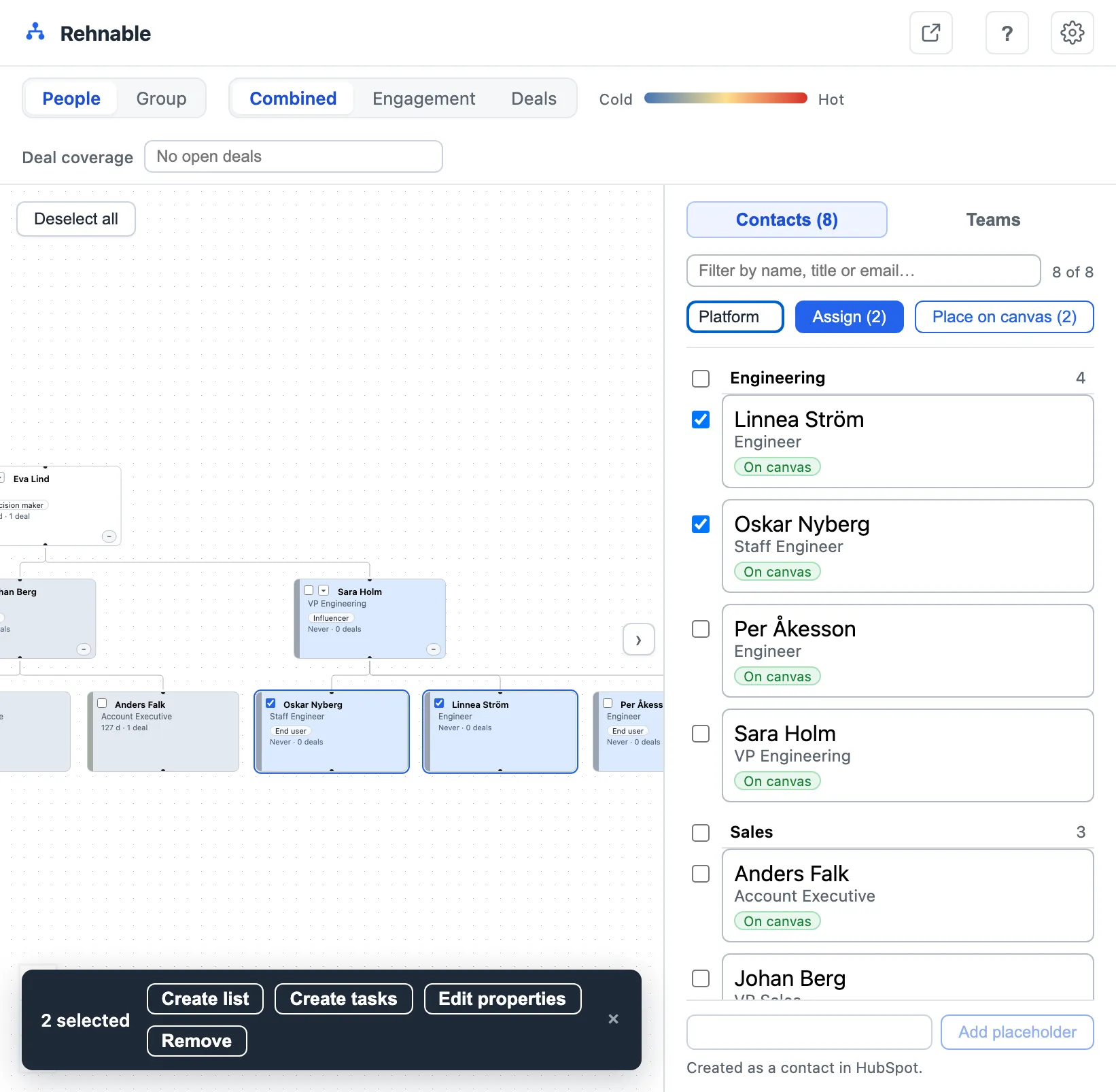The image size is (1116, 1092).
Task: Open the Platform team selector
Action: click(735, 317)
